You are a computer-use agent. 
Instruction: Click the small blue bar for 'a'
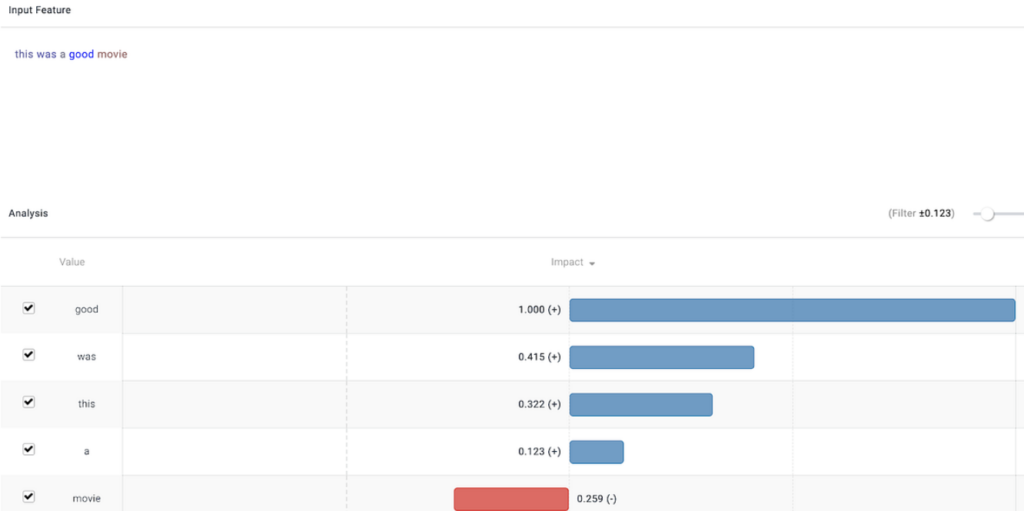pyautogui.click(x=596, y=452)
